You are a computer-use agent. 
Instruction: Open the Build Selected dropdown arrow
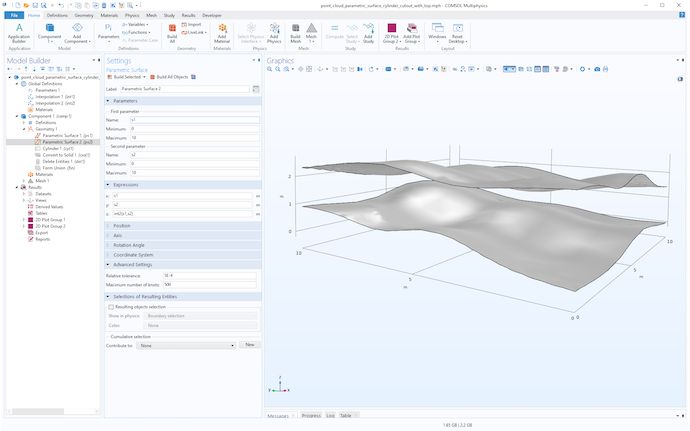144,77
